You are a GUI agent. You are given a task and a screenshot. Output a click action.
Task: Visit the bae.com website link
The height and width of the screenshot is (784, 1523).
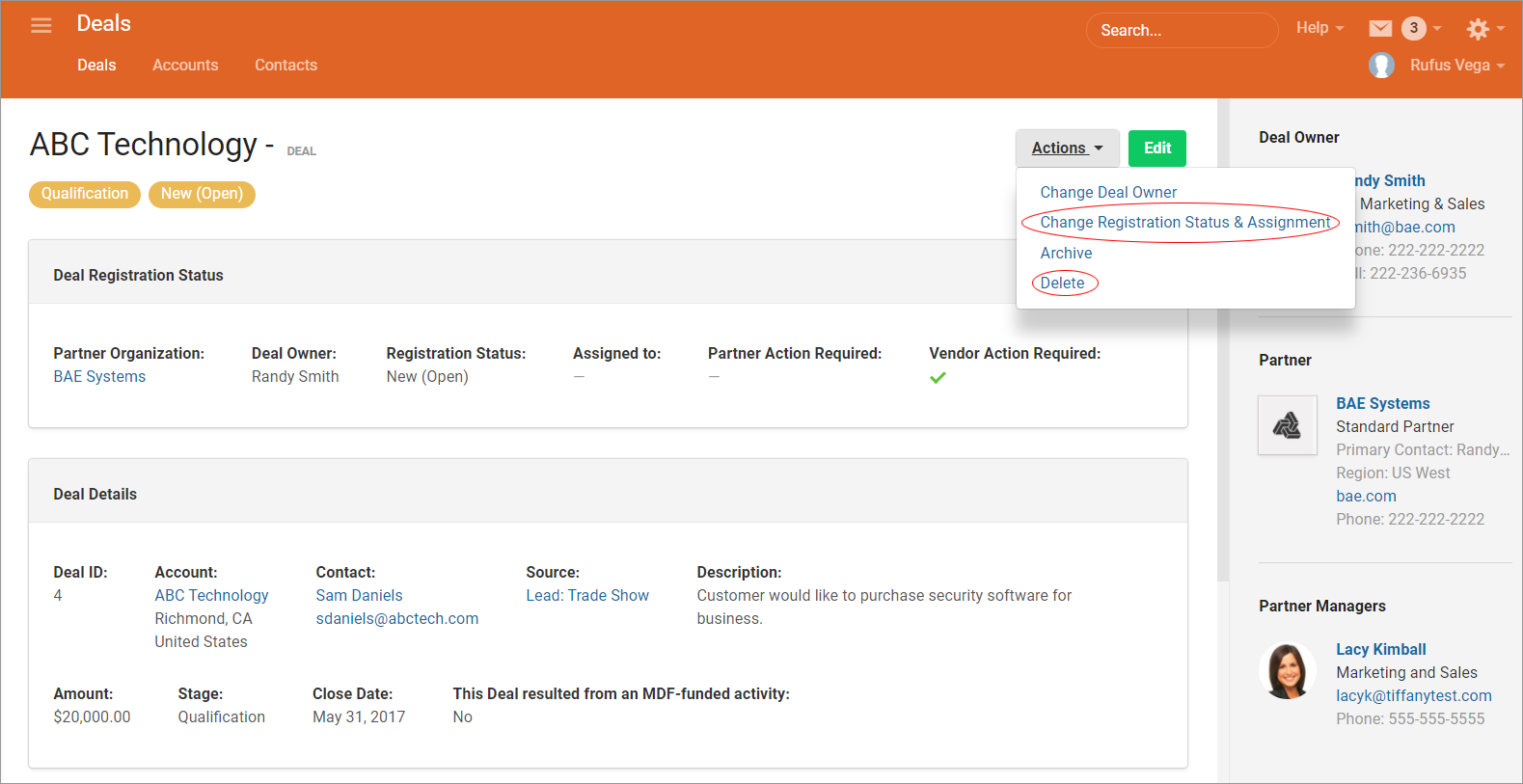1366,497
